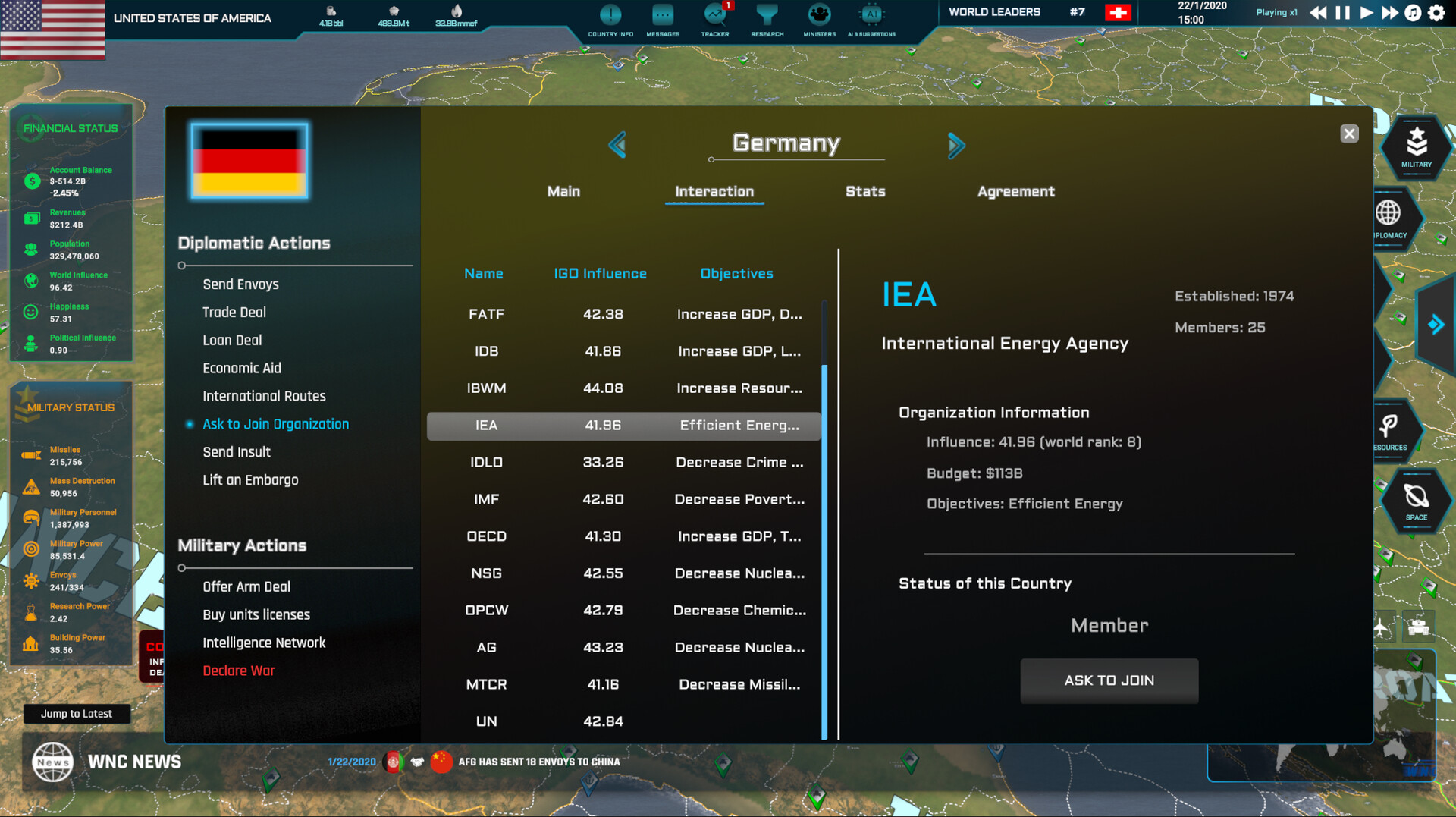Viewport: 1456px width, 817px height.
Task: Switch to the Stats tab
Action: (x=864, y=192)
